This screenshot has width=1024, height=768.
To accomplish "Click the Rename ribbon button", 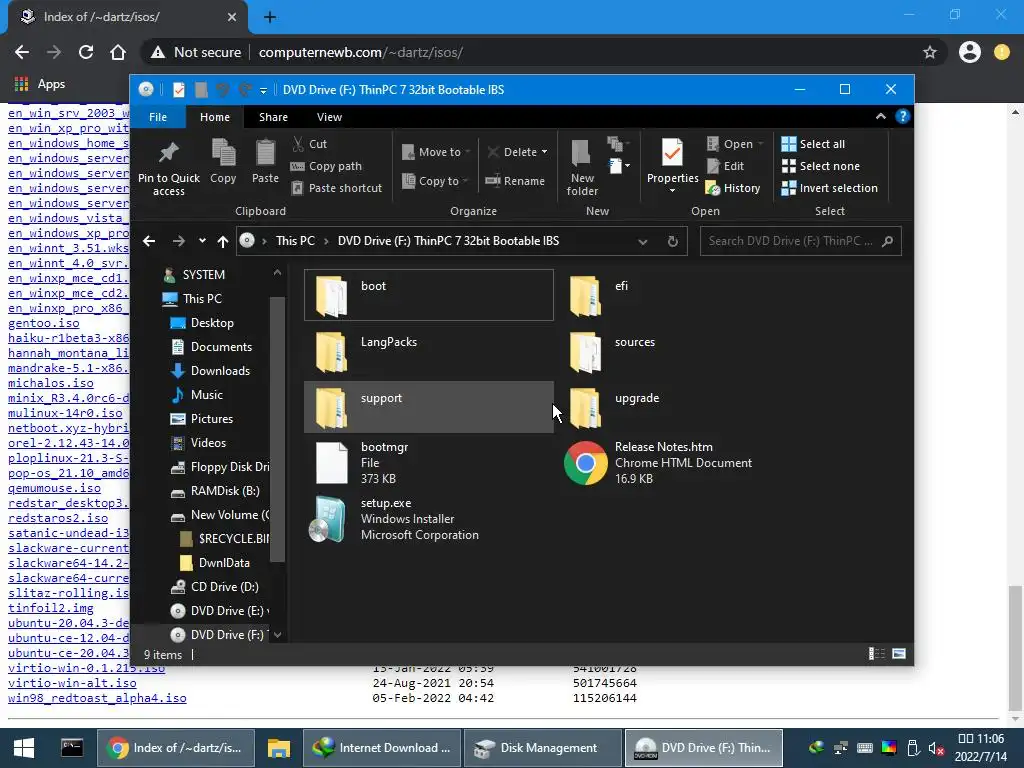I will [515, 181].
